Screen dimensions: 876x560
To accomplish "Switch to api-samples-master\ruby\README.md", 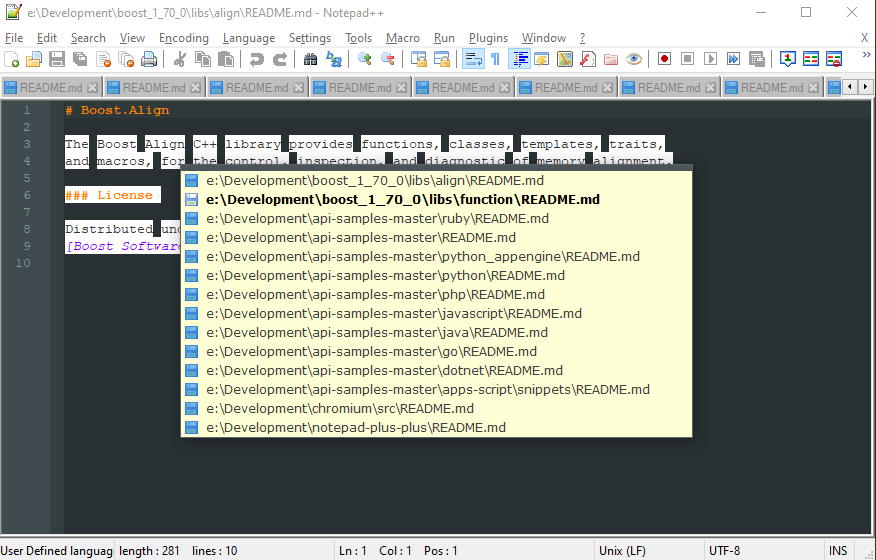I will [x=436, y=219].
